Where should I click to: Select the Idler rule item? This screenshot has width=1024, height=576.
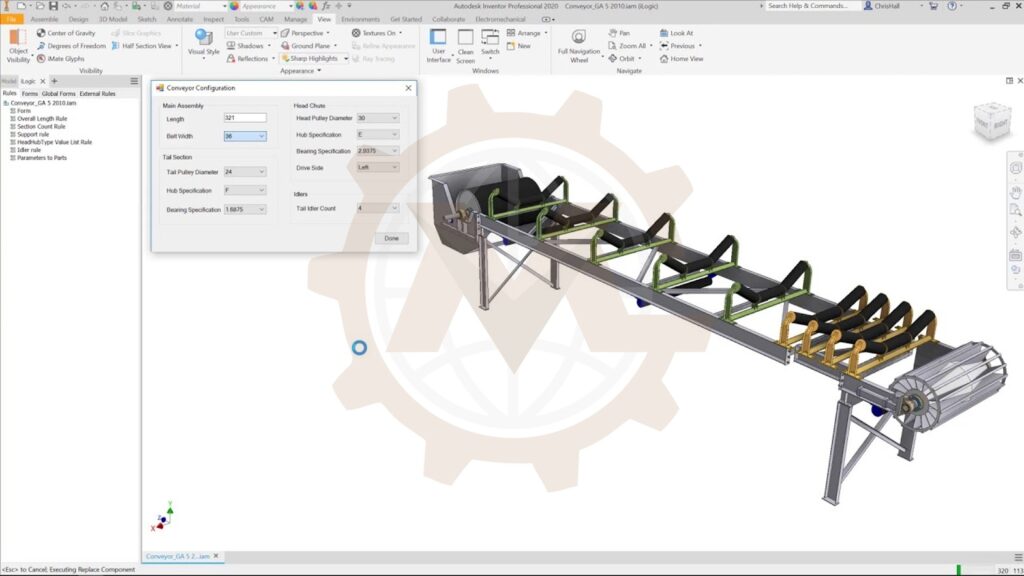[x=29, y=150]
